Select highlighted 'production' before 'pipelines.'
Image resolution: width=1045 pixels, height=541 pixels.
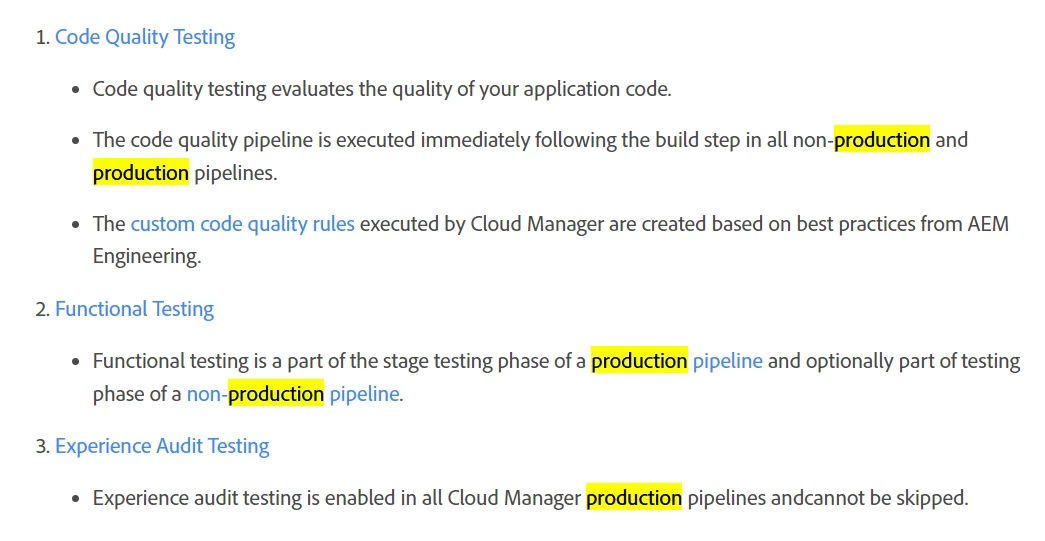141,173
